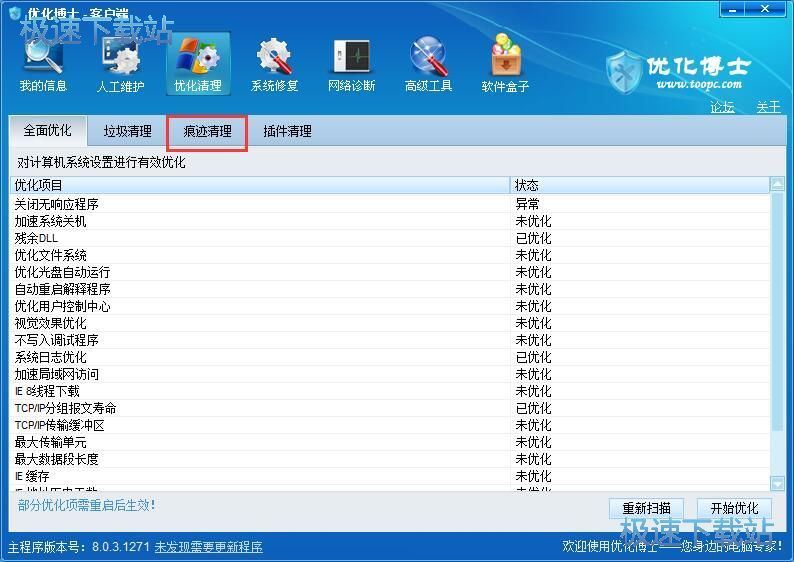794x562 pixels.
Task: Select the TCP/IP分组报文寿命 row
Action: pos(389,408)
